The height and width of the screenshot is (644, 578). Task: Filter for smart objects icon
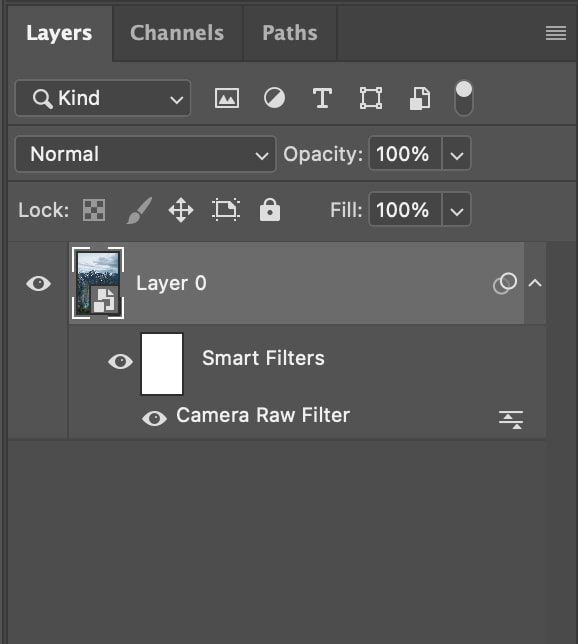(420, 99)
